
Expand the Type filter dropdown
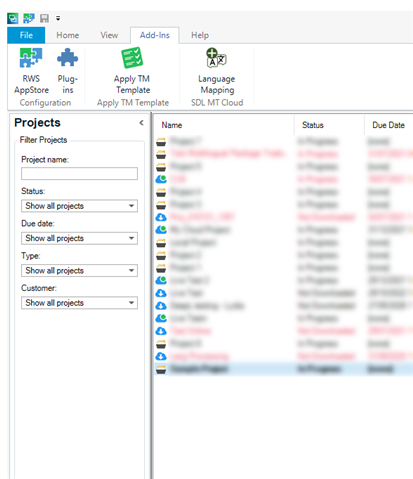click(x=79, y=270)
